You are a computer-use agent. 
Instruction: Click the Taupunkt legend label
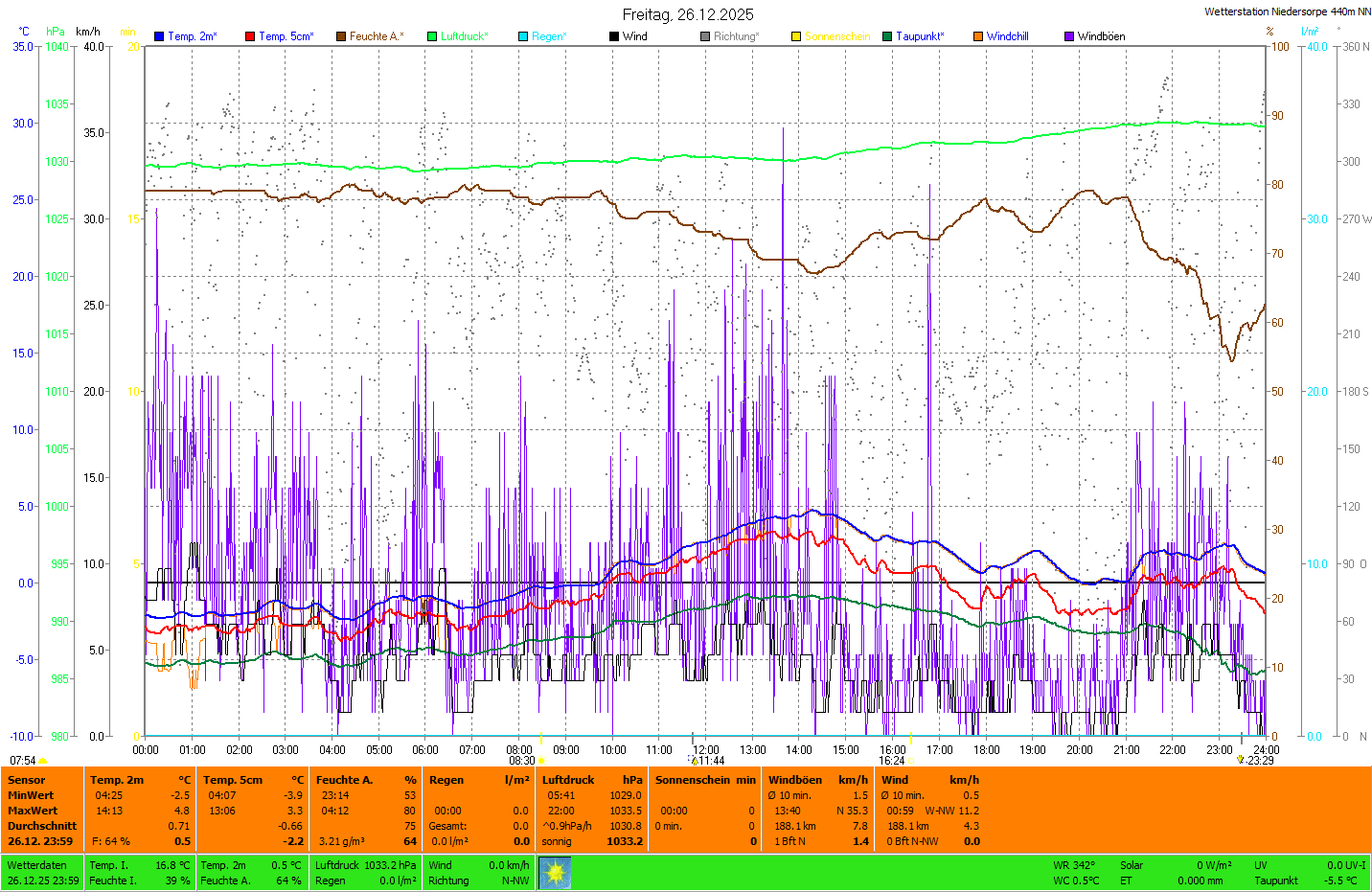click(919, 36)
